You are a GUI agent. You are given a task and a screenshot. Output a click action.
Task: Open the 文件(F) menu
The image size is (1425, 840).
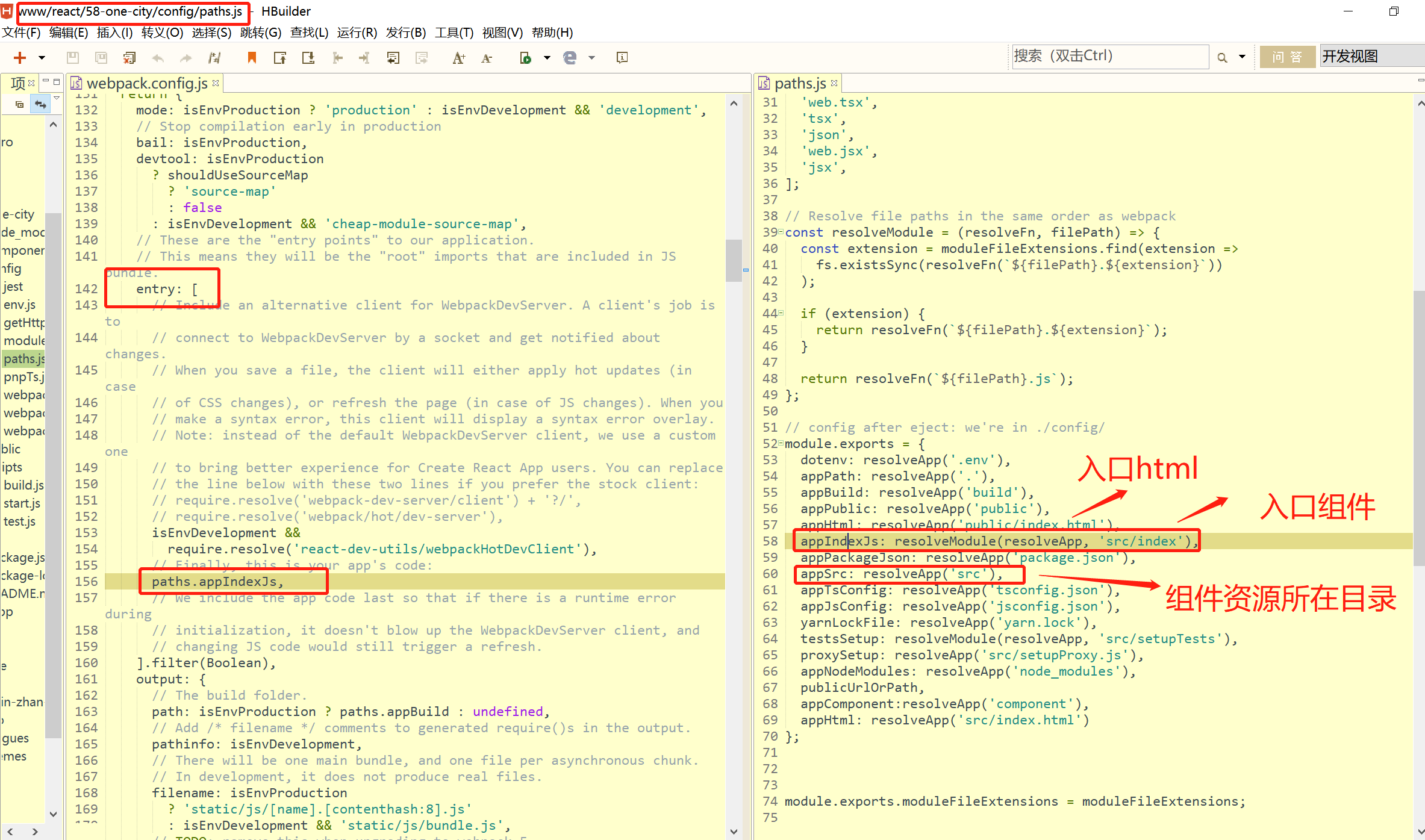tap(21, 33)
